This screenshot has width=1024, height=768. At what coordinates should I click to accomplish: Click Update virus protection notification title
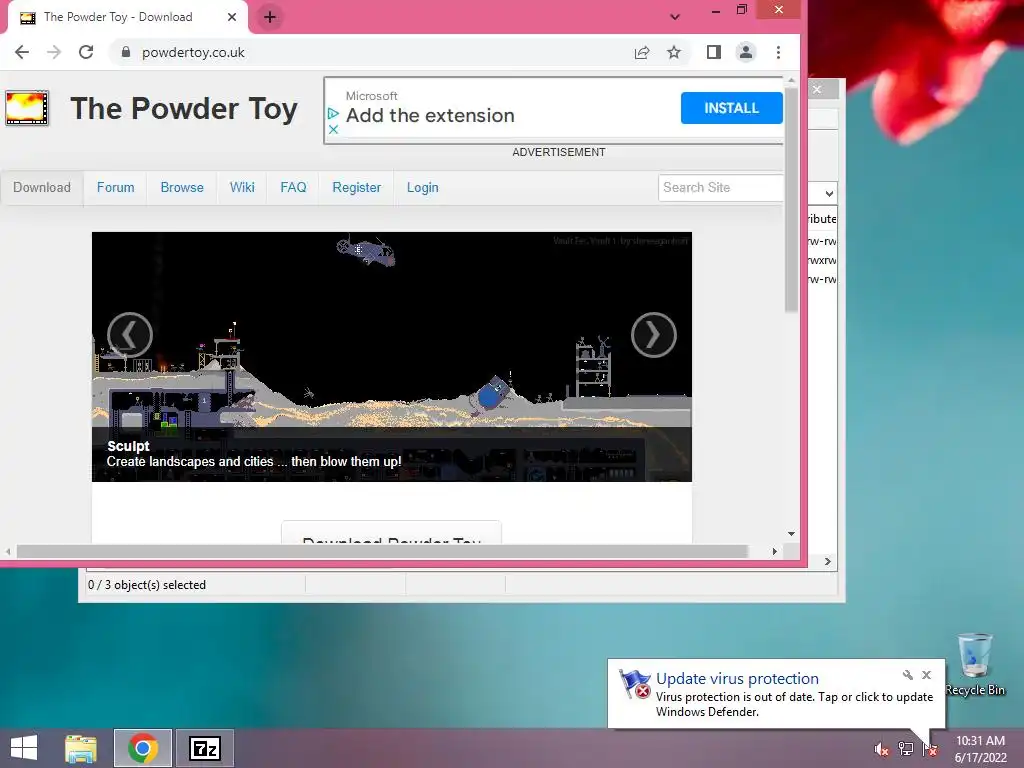(x=737, y=679)
